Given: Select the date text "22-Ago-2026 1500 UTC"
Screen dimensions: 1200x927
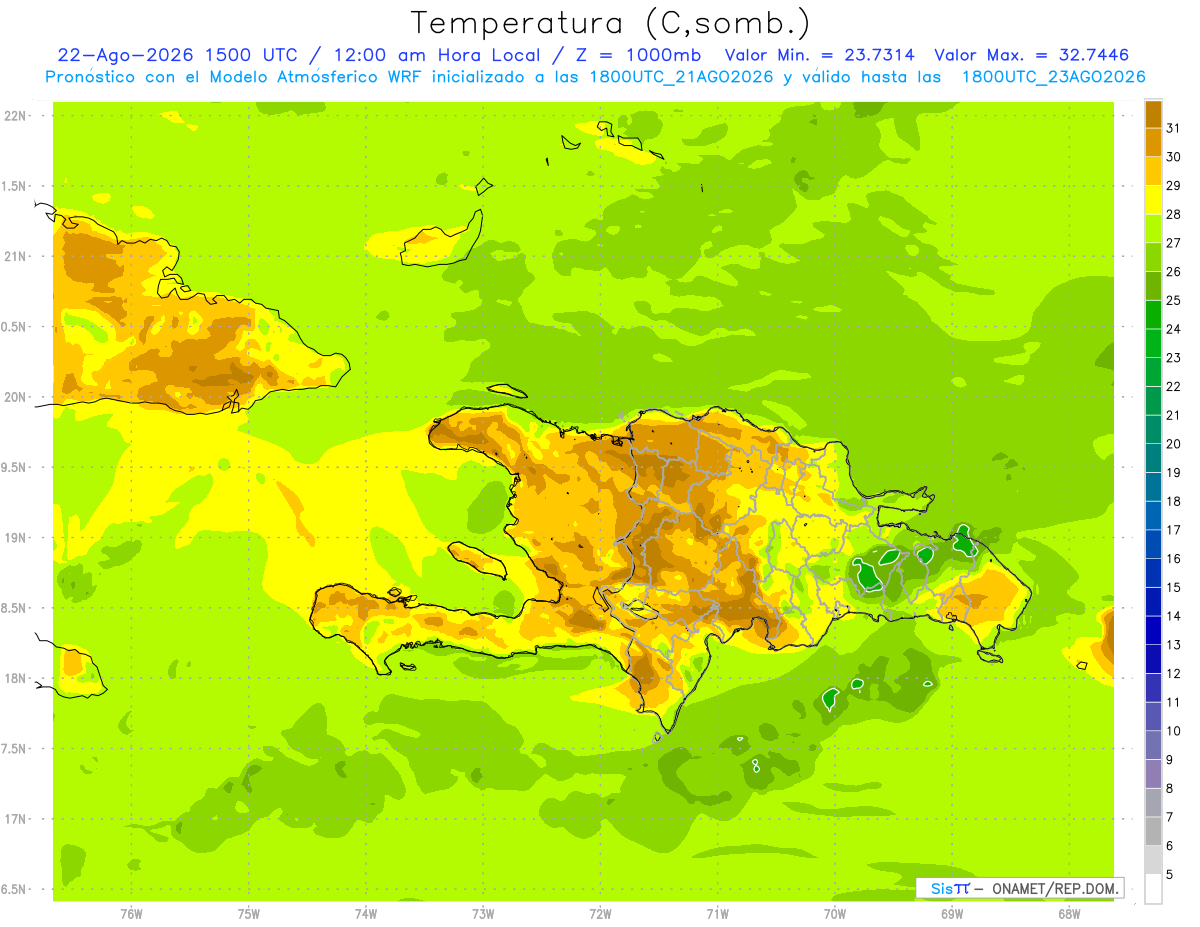Looking at the screenshot, I should click(x=177, y=55).
